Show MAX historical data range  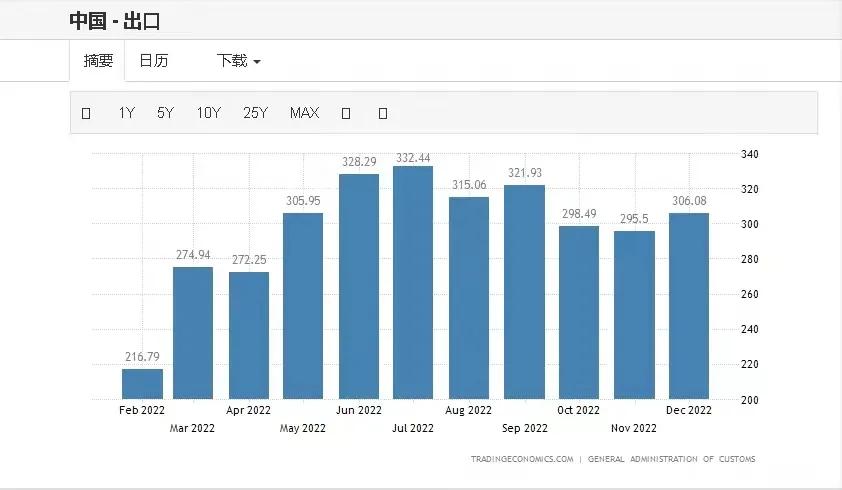coord(304,113)
